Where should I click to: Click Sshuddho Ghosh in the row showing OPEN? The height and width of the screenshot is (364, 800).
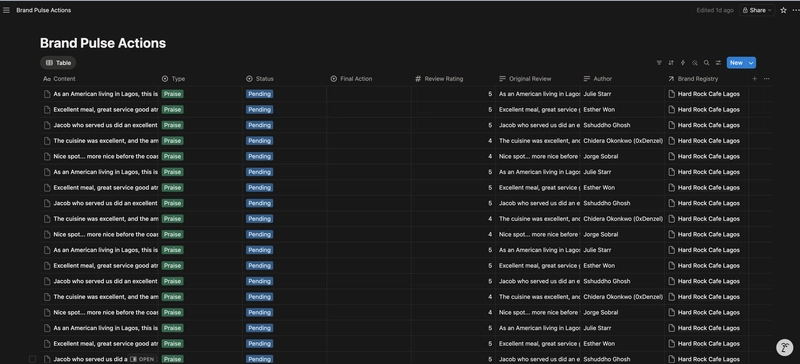pos(607,359)
